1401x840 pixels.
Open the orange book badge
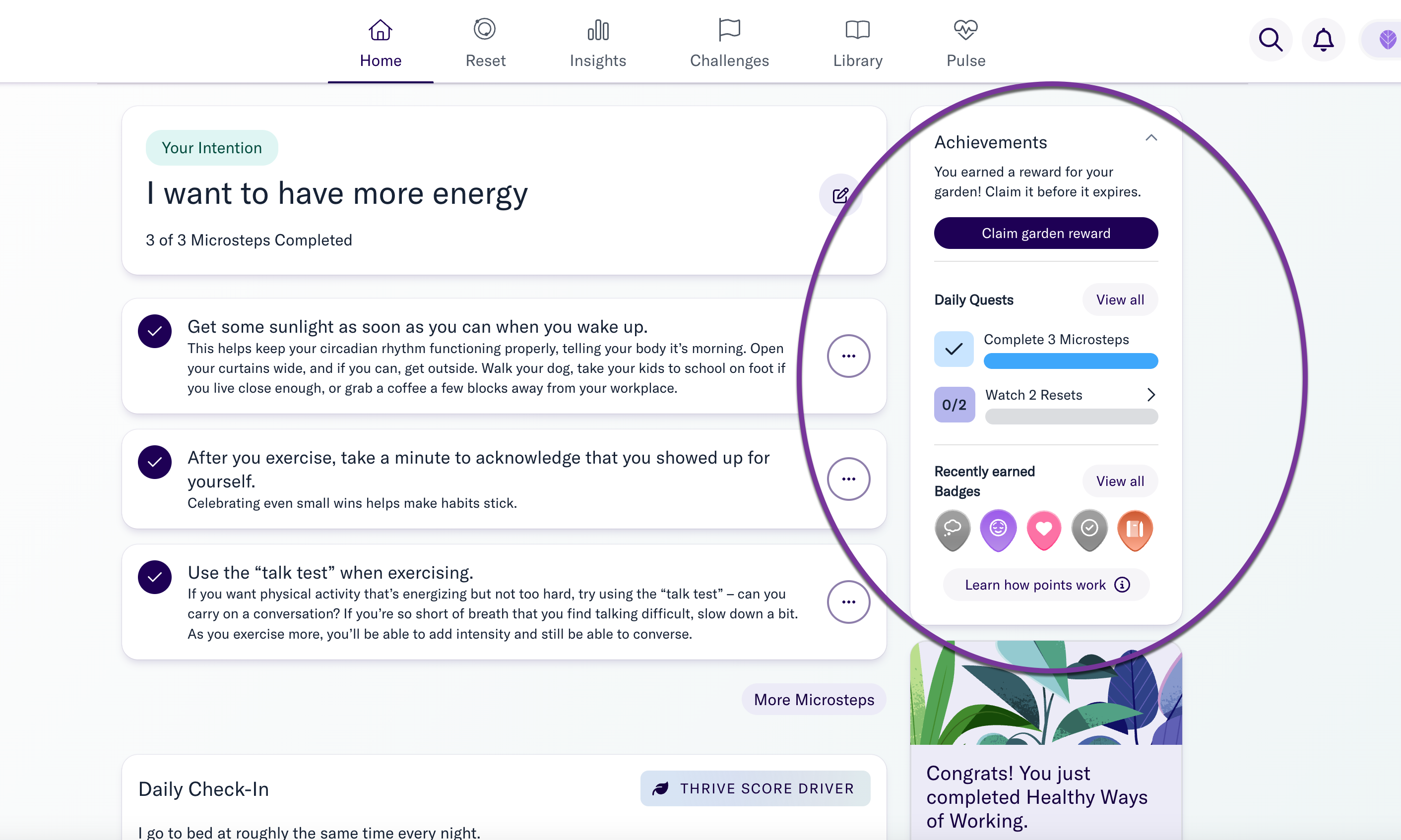click(1135, 530)
